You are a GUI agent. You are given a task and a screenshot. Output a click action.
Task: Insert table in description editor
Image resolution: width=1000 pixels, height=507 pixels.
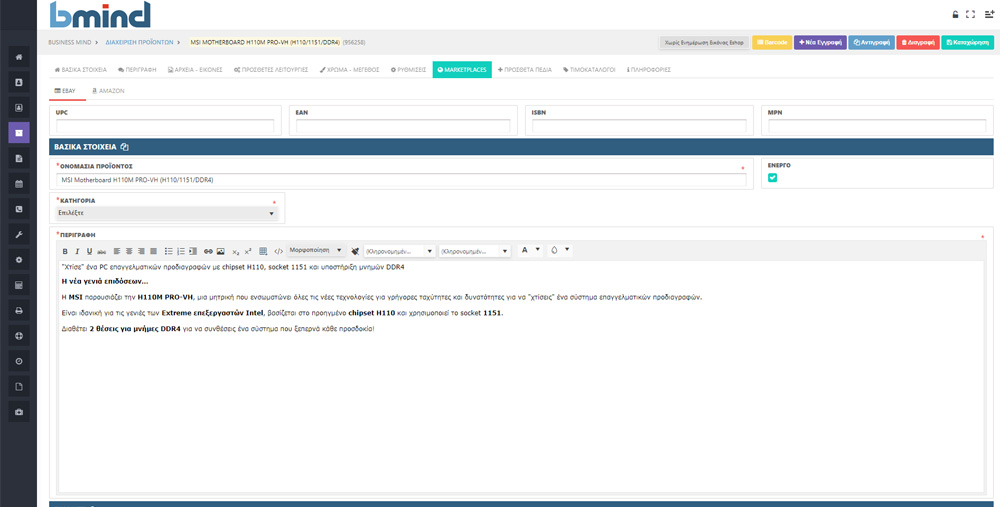[263, 251]
